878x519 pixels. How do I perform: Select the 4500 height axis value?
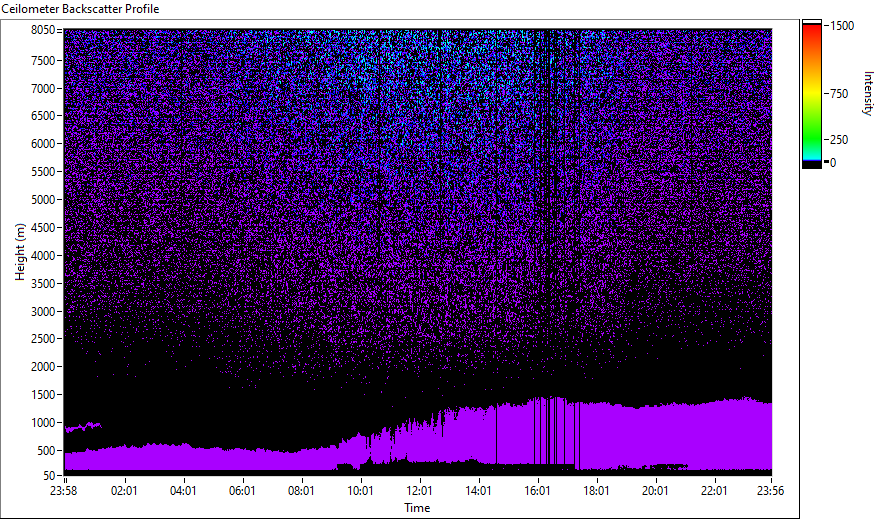[x=43, y=228]
